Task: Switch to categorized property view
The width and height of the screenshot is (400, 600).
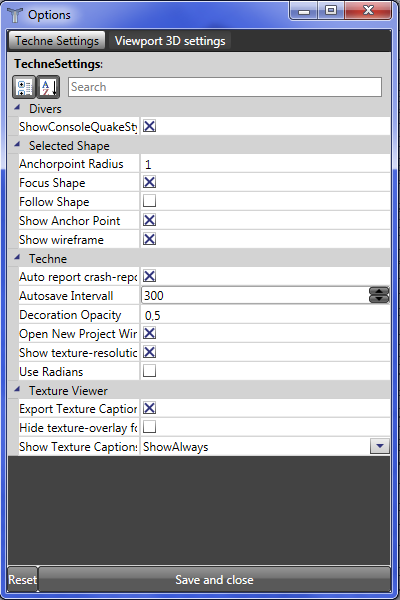Action: pyautogui.click(x=24, y=87)
